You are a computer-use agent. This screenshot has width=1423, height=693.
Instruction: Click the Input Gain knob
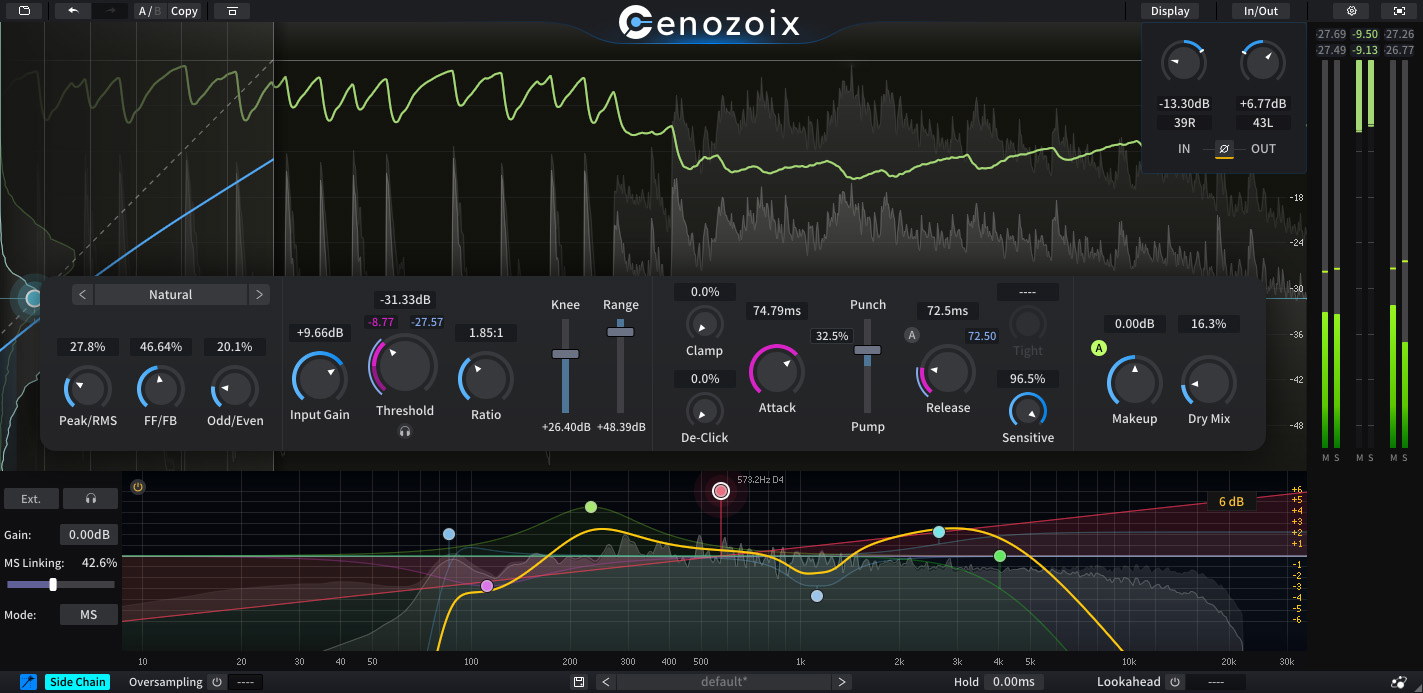(320, 379)
